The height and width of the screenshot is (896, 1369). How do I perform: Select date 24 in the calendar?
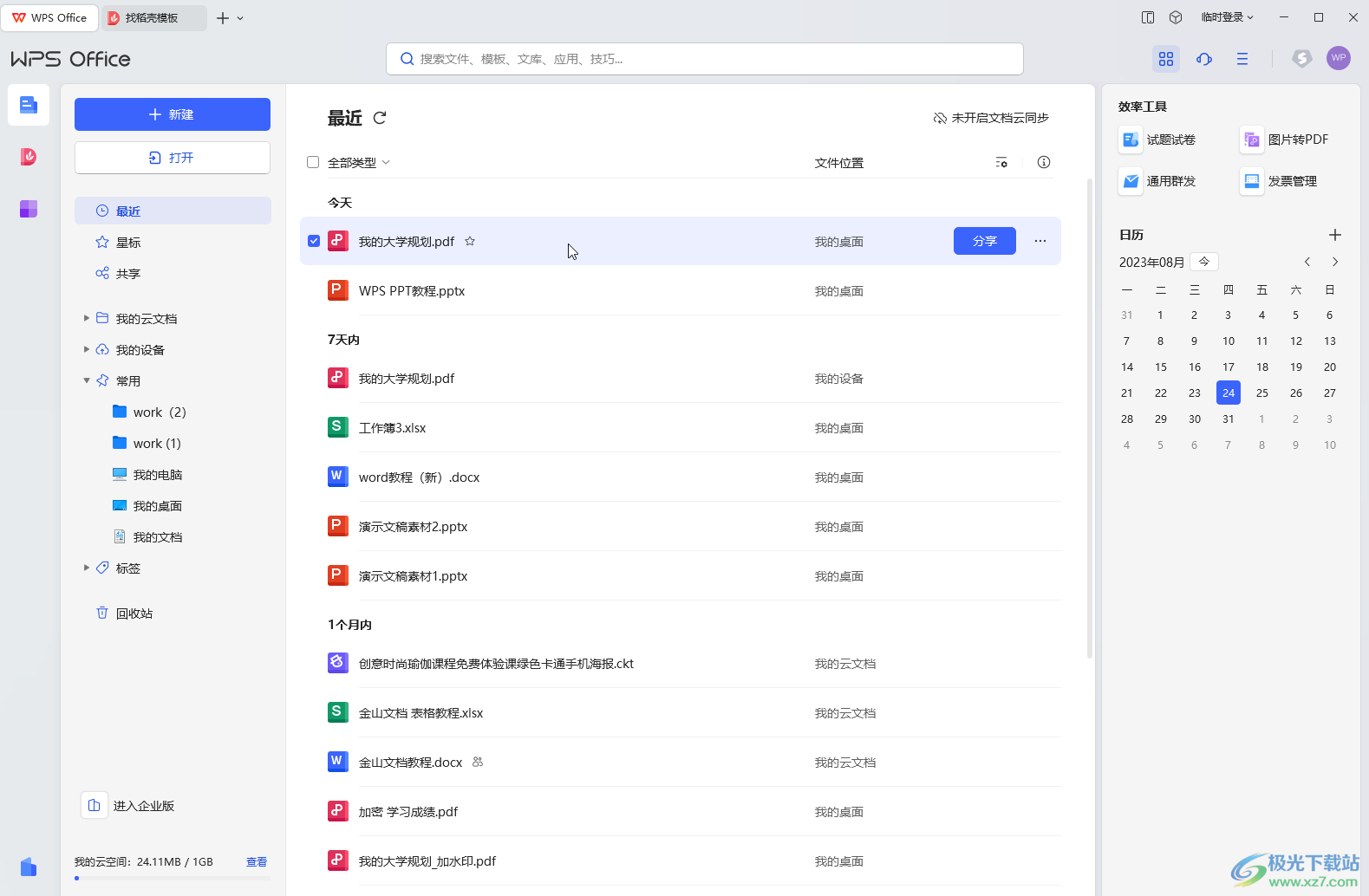tap(1229, 393)
